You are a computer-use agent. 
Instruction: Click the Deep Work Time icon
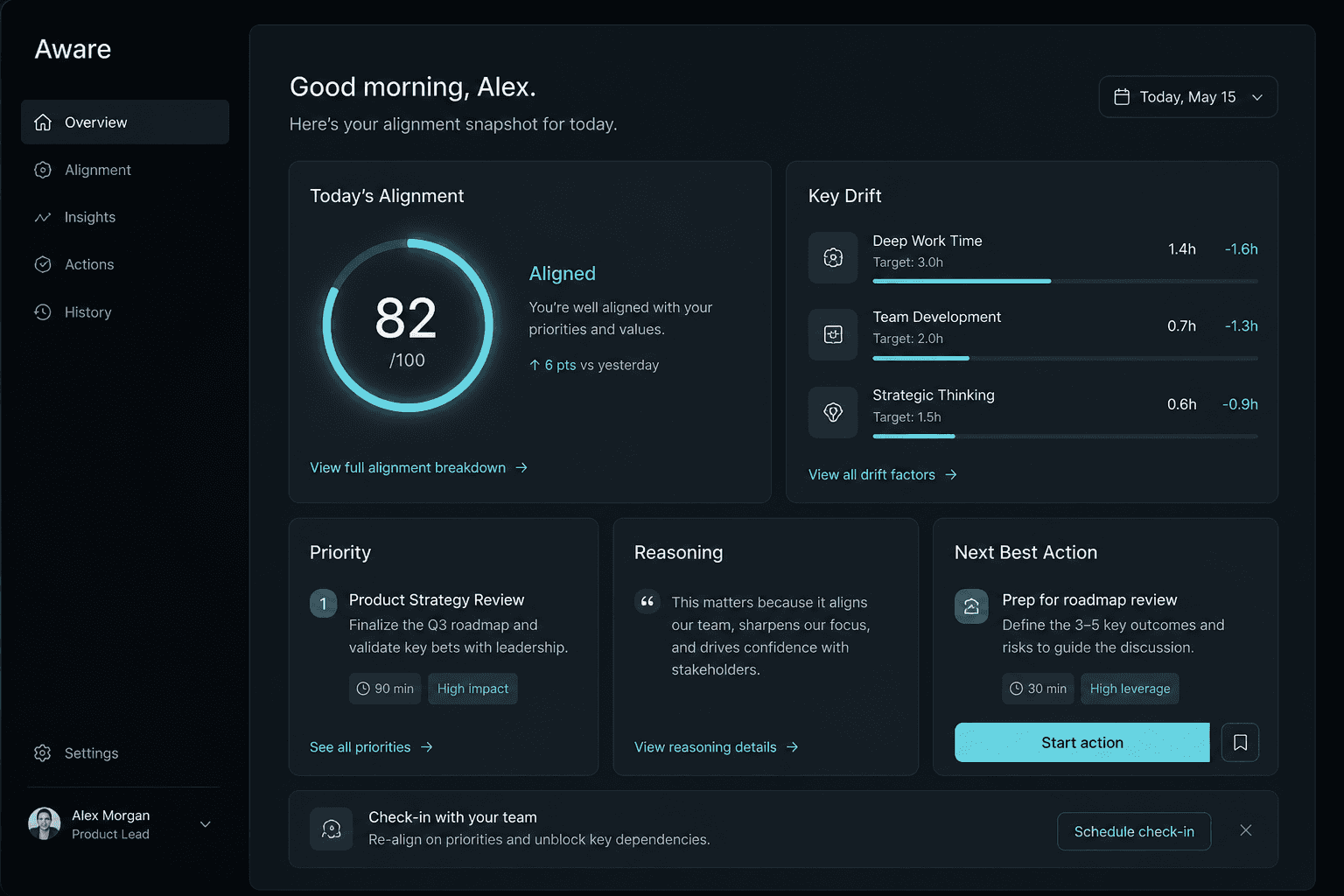pos(833,257)
